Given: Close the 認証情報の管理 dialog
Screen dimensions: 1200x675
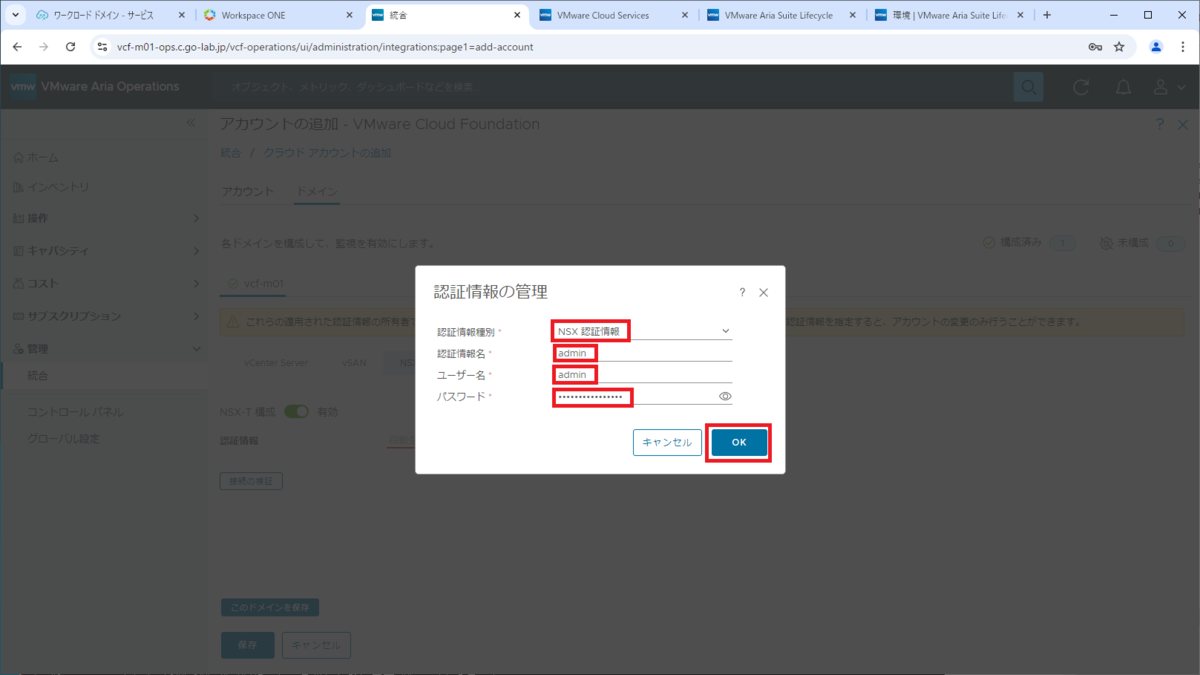Looking at the screenshot, I should pyautogui.click(x=764, y=292).
